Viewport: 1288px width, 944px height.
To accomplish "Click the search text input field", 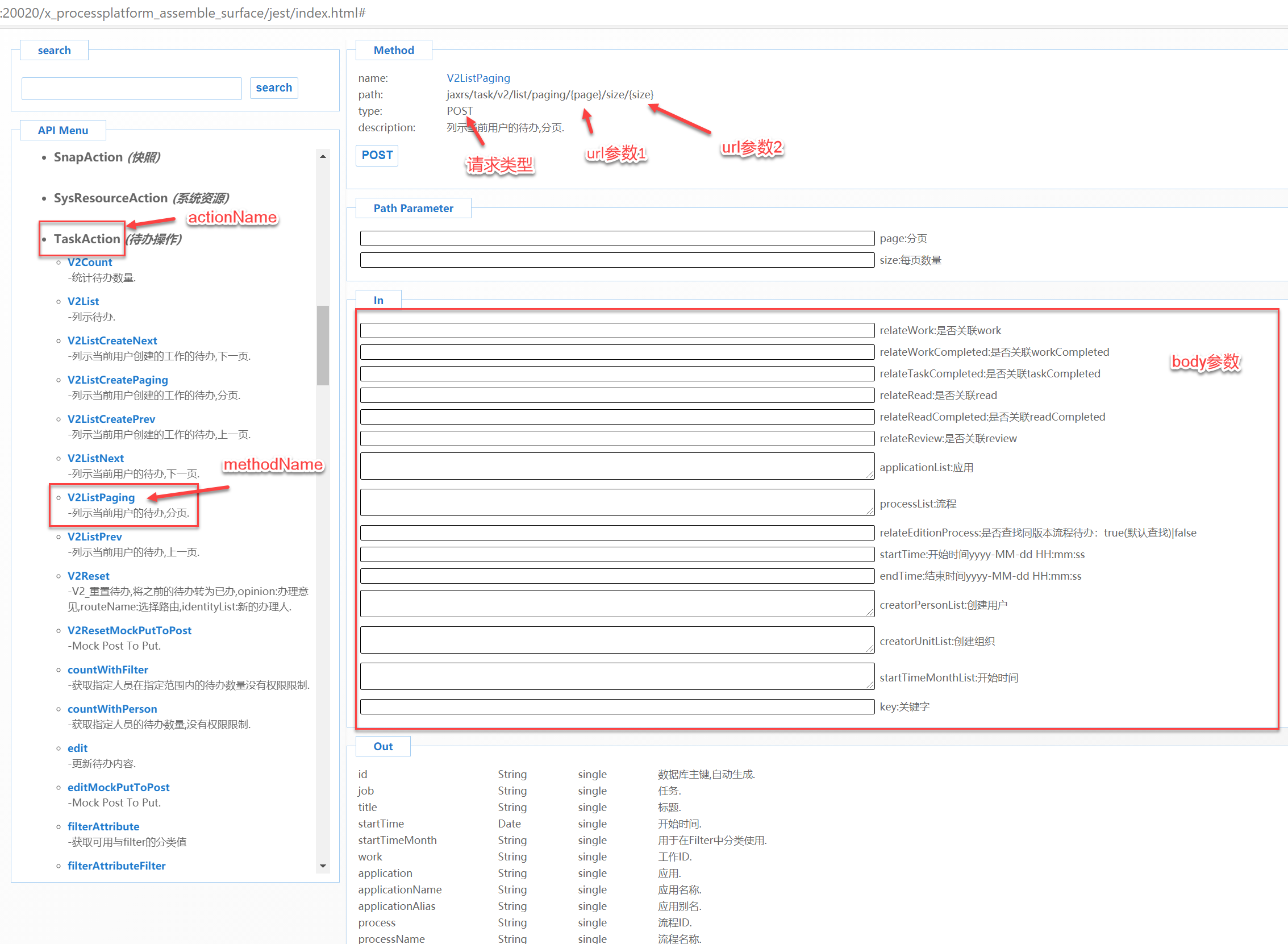I will pyautogui.click(x=131, y=88).
